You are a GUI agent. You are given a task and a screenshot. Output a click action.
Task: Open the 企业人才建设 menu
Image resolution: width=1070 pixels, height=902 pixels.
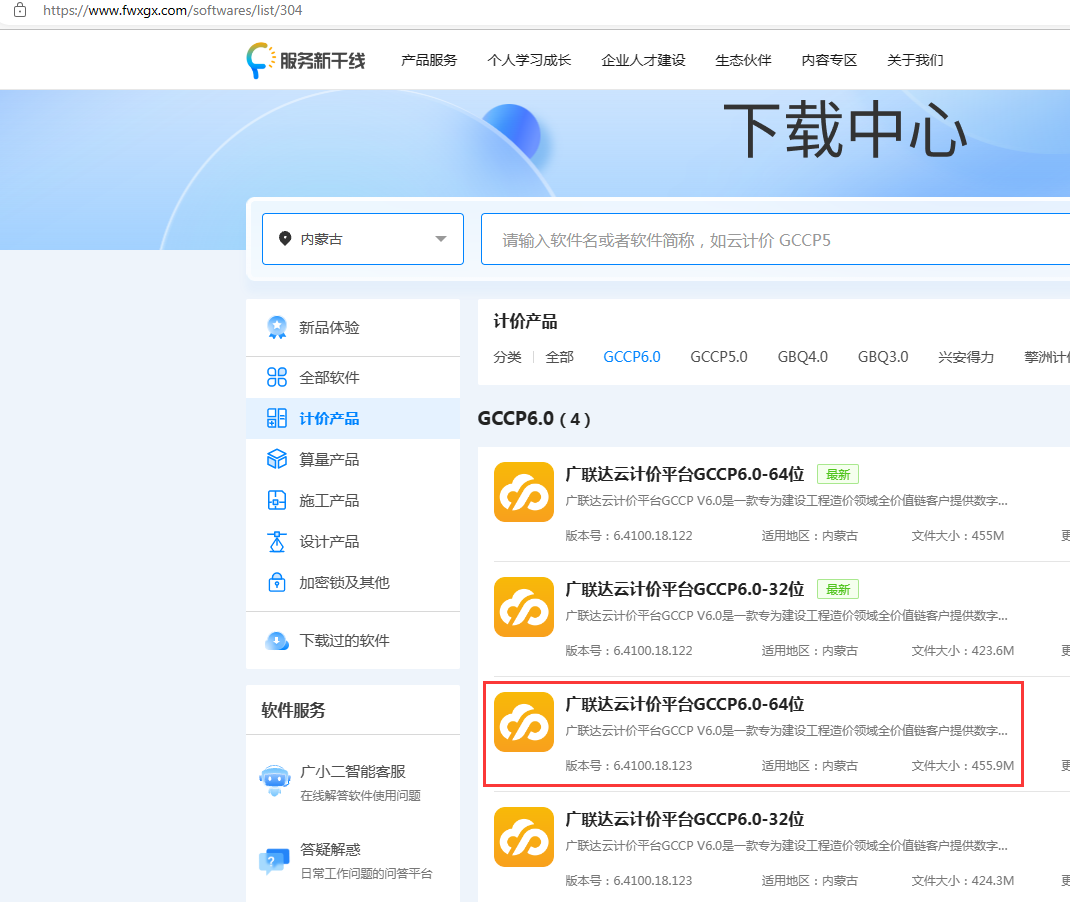click(x=643, y=60)
